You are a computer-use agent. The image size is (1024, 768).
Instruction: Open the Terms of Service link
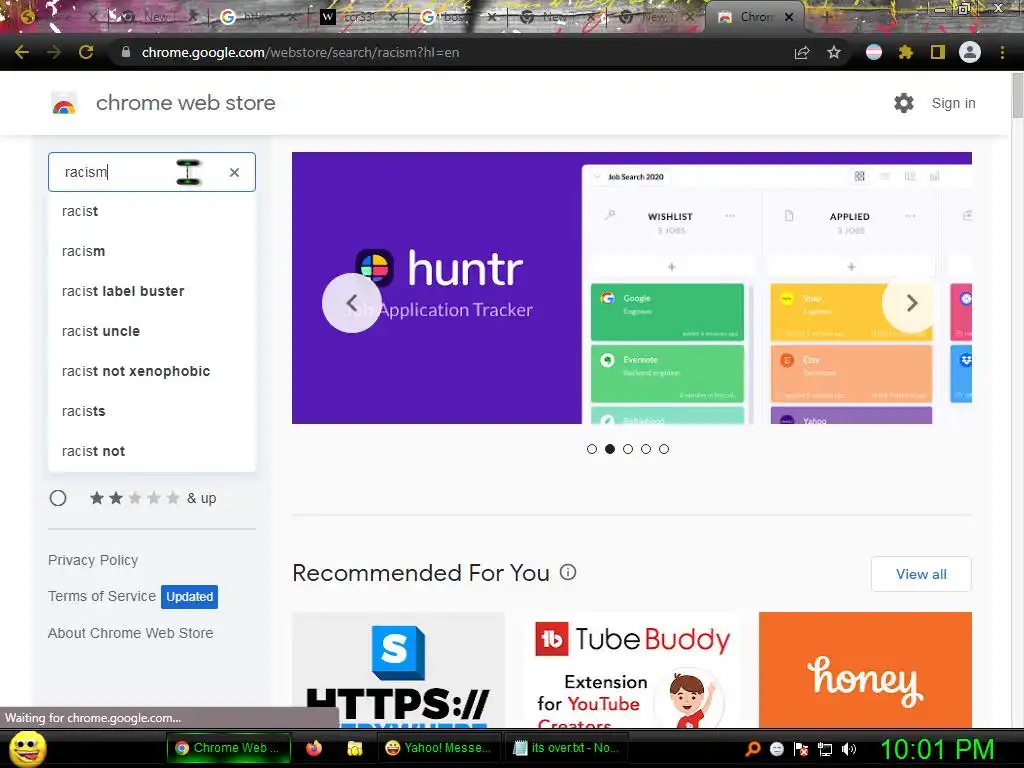102,596
